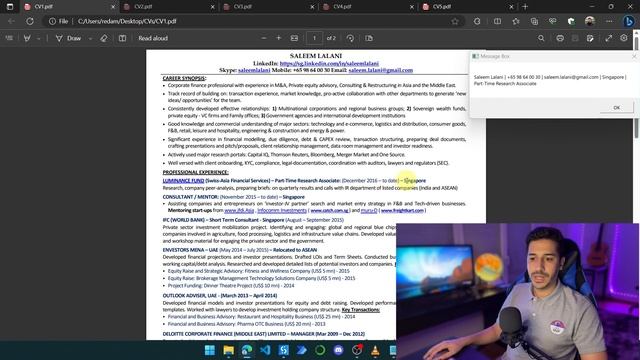
Task: Toggle the PDF table of contents
Action: click(9, 38)
